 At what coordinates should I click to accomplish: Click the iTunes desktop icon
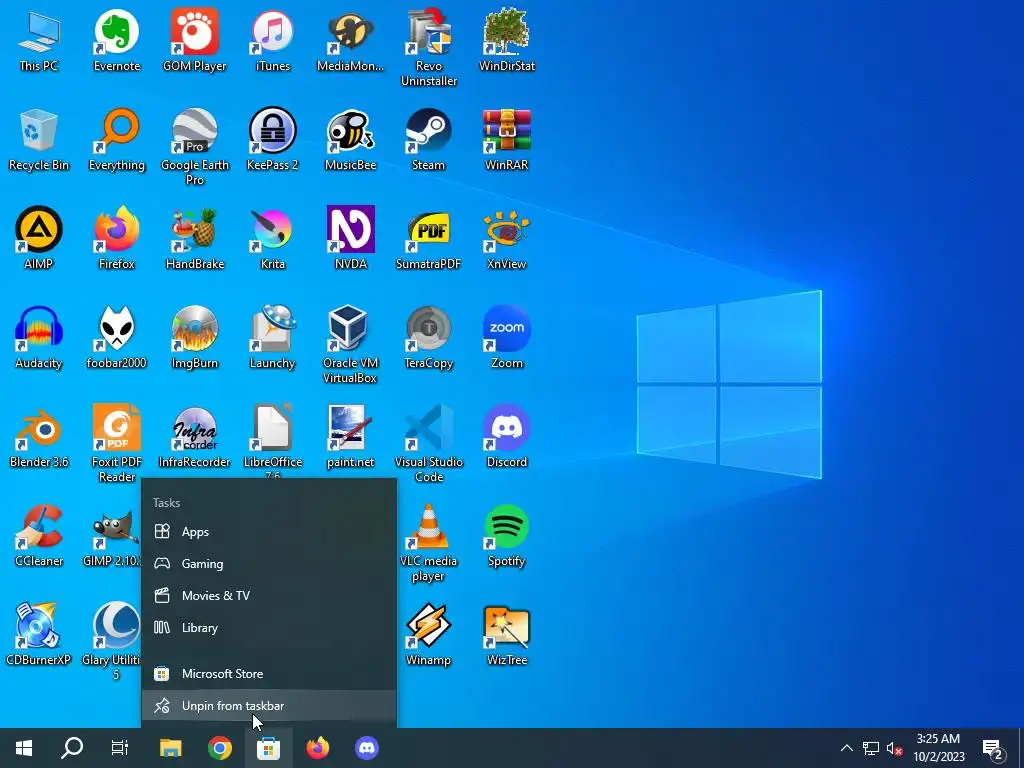(273, 40)
